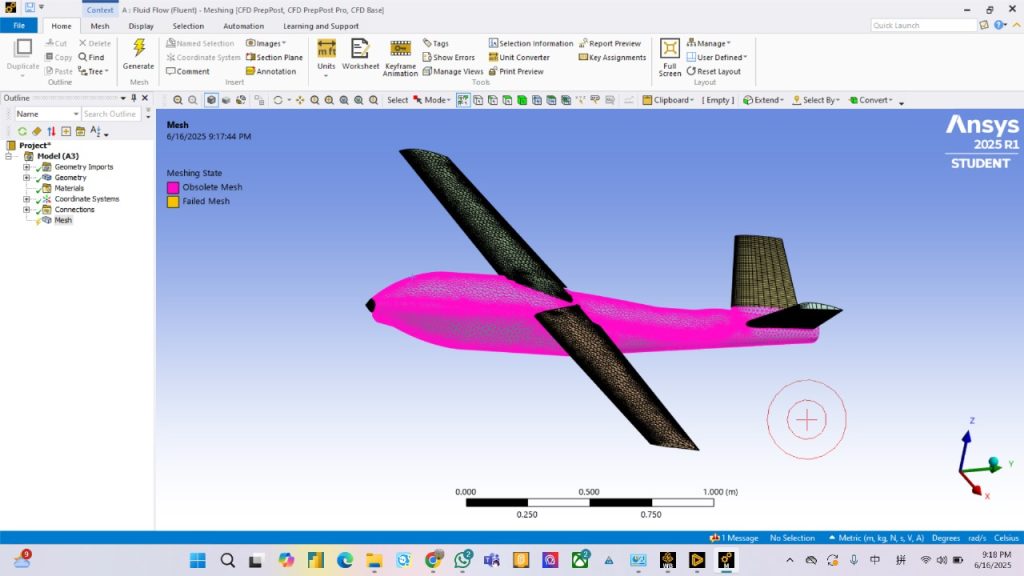
Task: Click the Generate mesh lightning icon
Action: point(138,49)
